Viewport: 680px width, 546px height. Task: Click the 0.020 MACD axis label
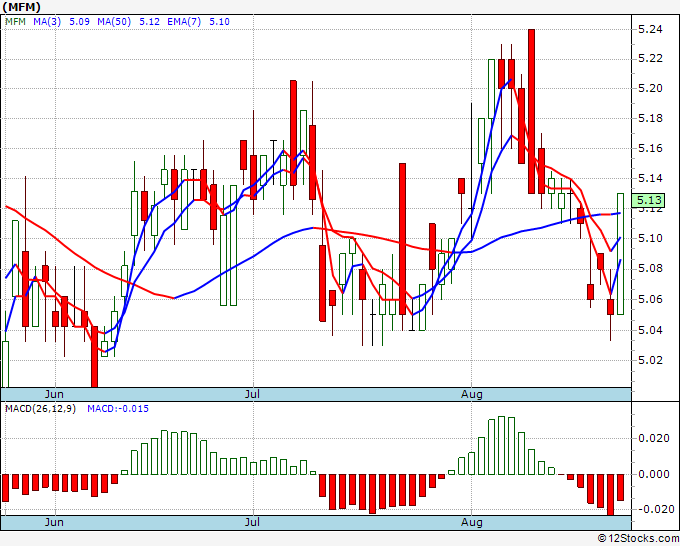654,438
